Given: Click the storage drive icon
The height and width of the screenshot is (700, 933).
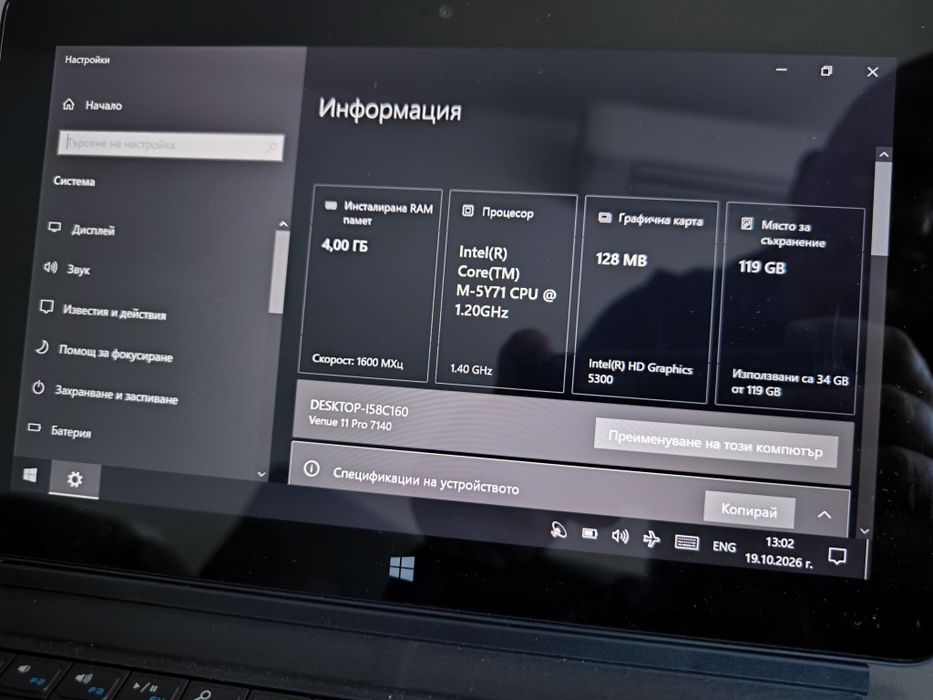Looking at the screenshot, I should (x=747, y=223).
